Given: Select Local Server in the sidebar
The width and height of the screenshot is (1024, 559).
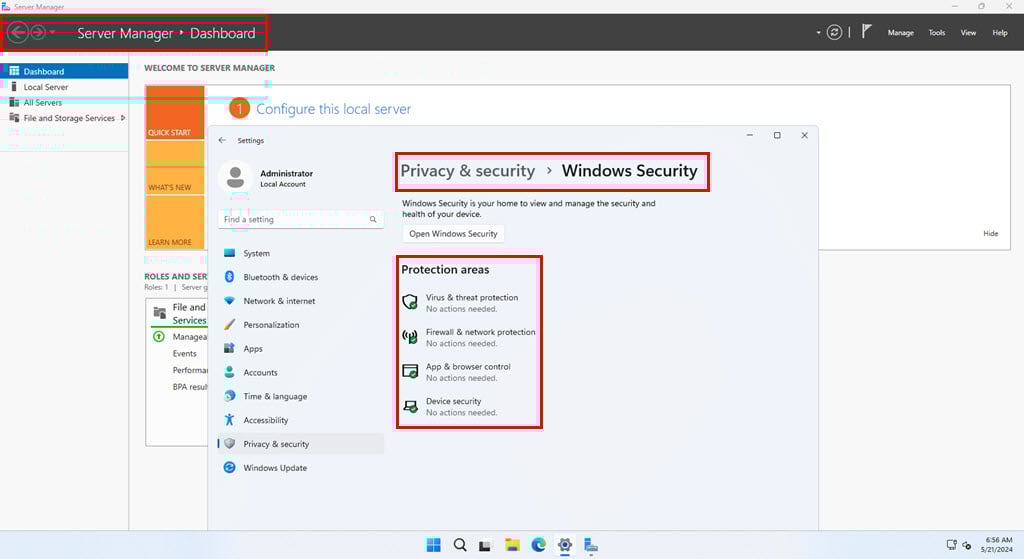Looking at the screenshot, I should pos(46,87).
